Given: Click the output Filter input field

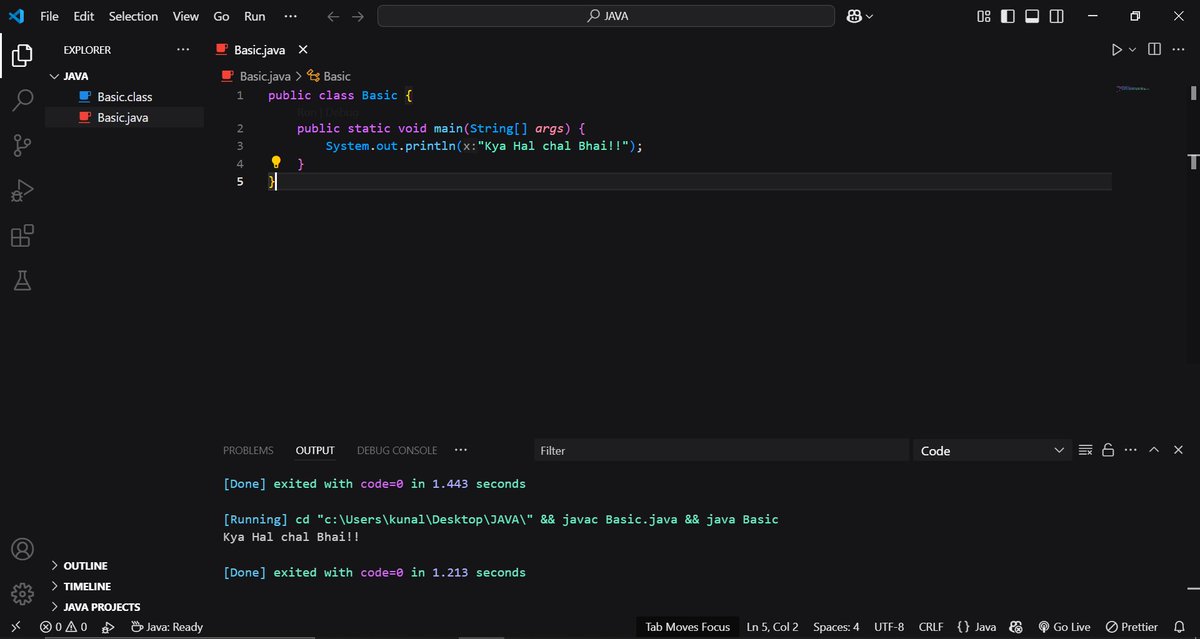Looking at the screenshot, I should [720, 451].
